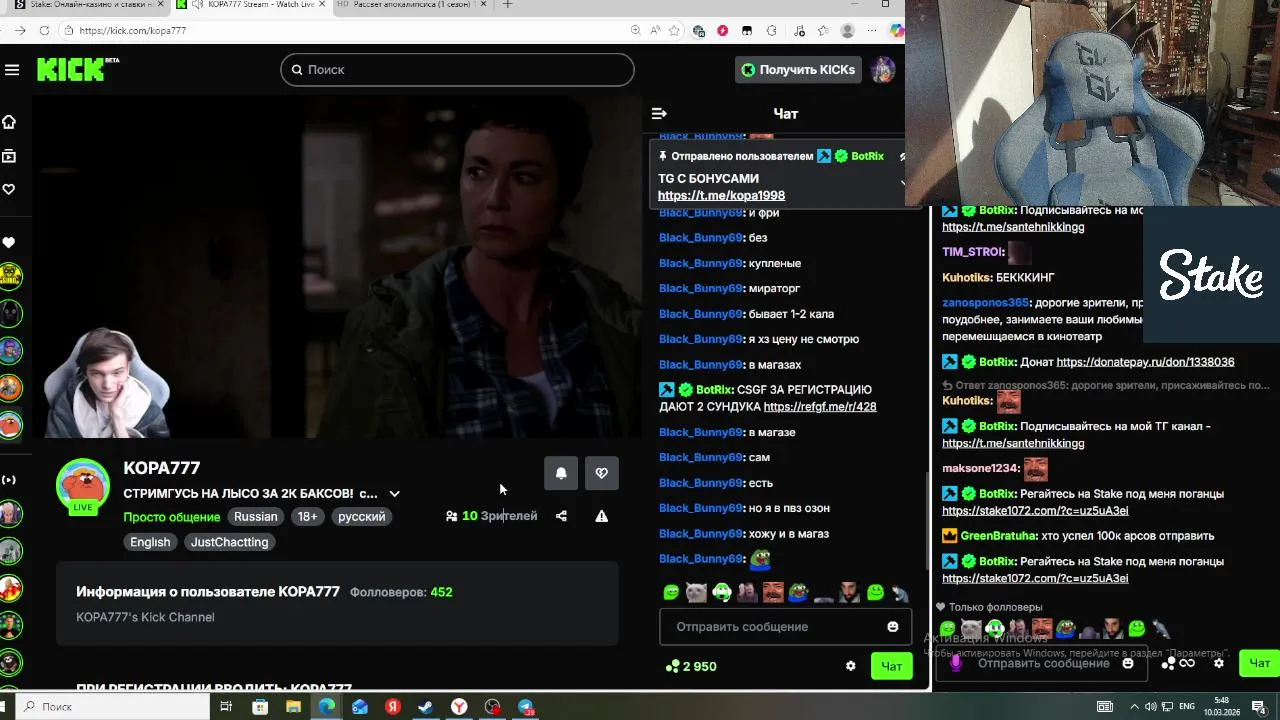This screenshot has width=1280, height=720.
Task: Go to the Kick logo homepage
Action: 78,69
